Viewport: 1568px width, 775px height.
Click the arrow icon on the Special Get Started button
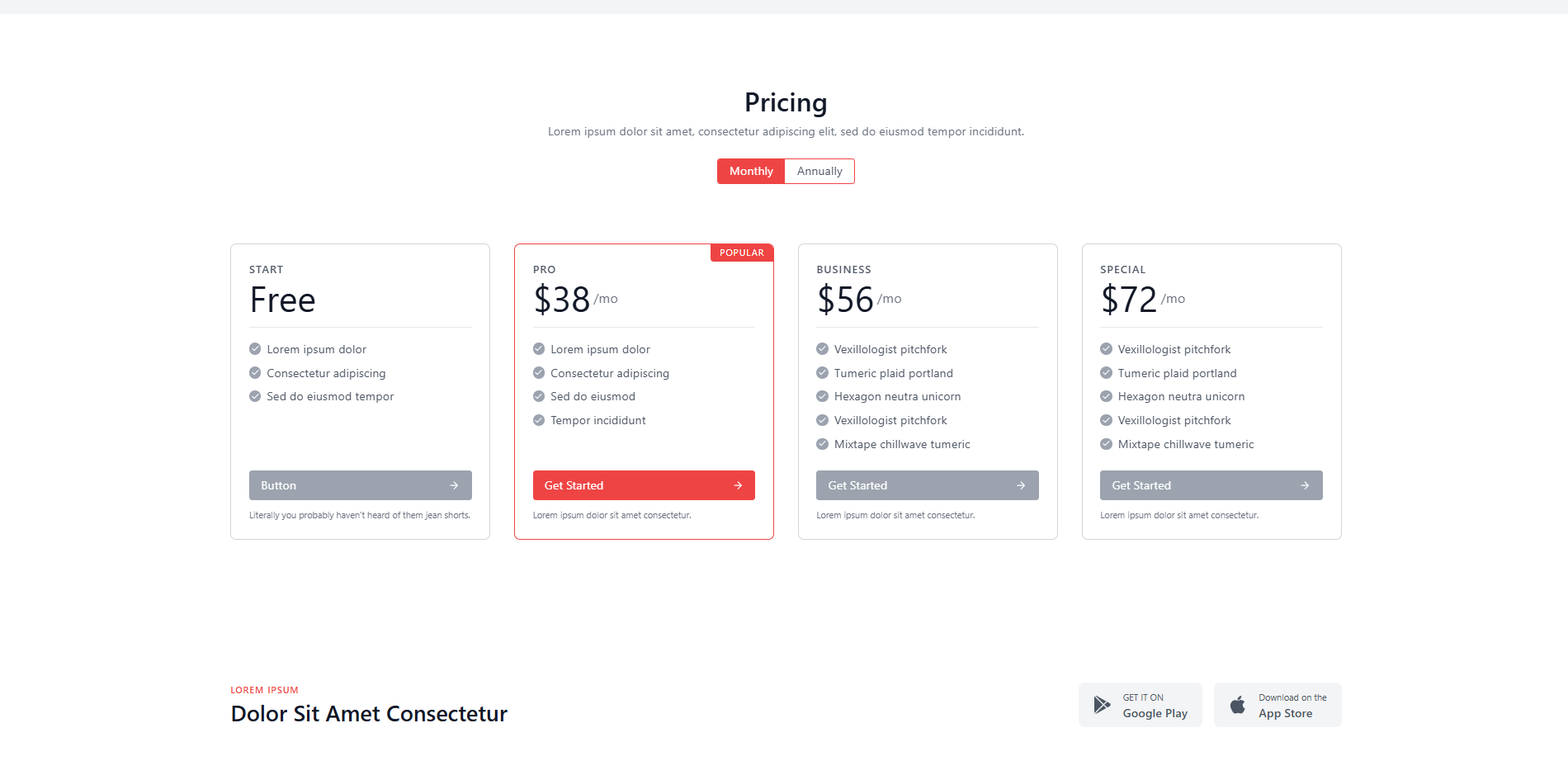click(1305, 485)
